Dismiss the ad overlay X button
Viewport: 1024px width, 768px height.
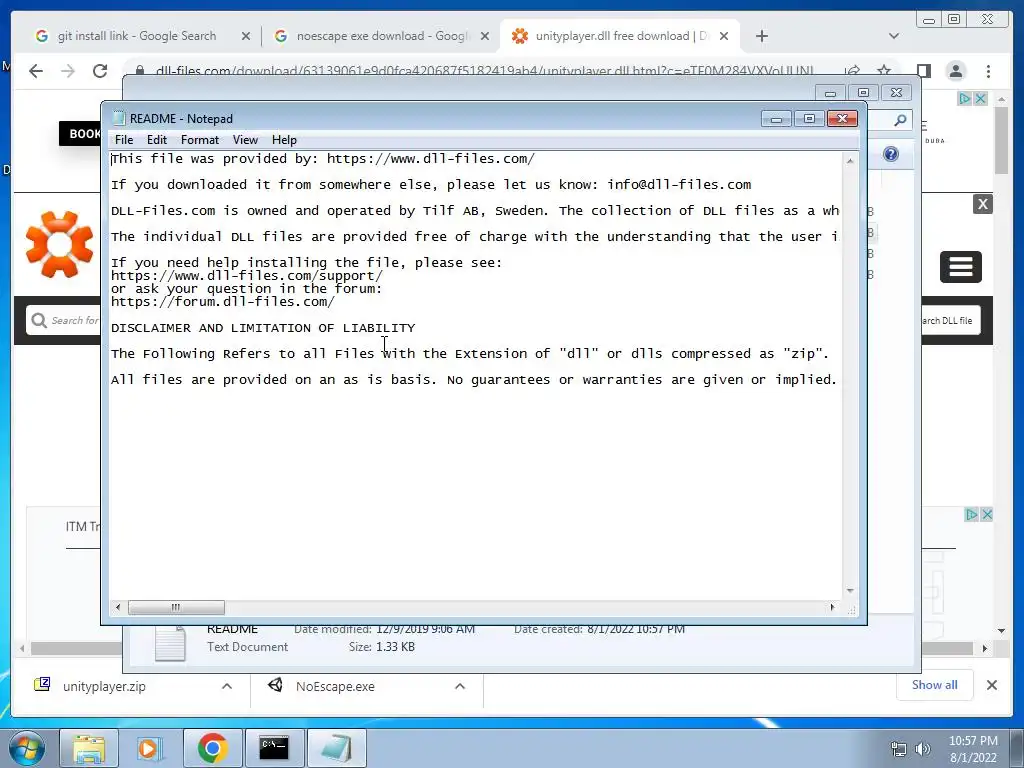pos(983,204)
